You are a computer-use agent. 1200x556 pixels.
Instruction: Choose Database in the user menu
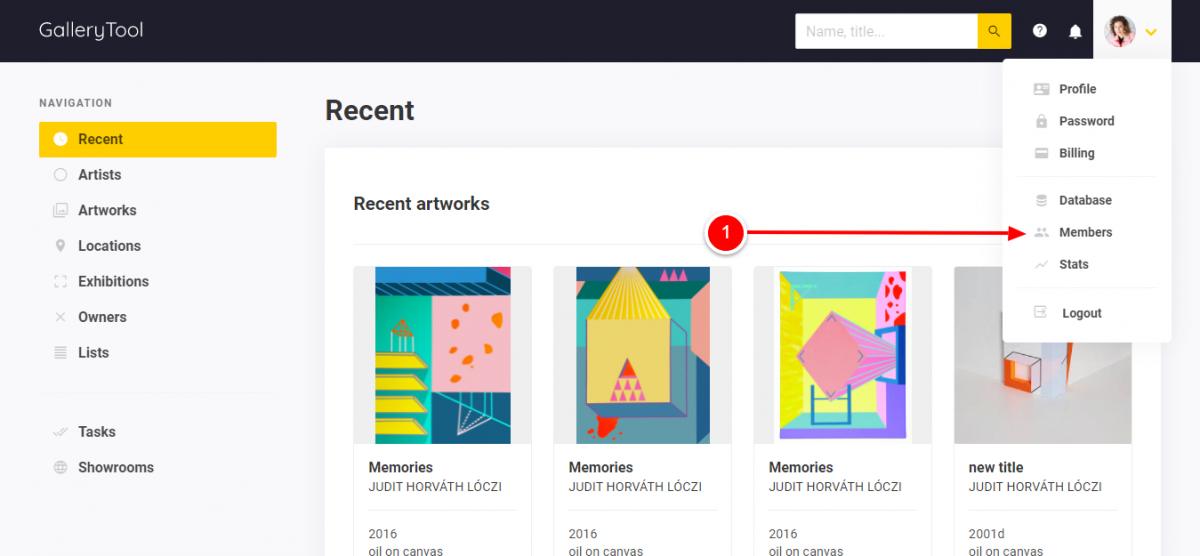pos(1087,200)
